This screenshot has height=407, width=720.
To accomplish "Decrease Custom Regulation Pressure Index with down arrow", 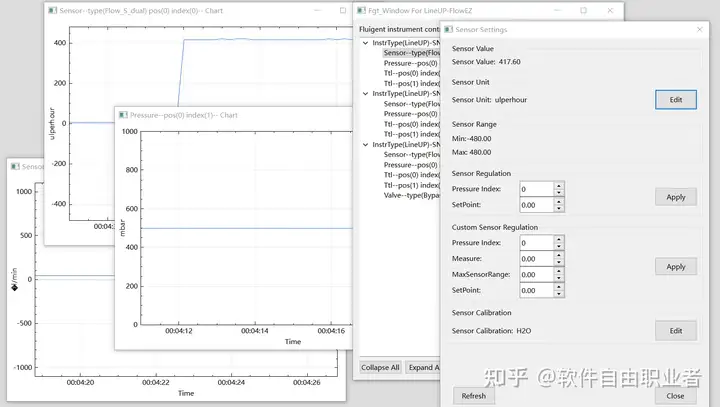I will [x=559, y=246].
